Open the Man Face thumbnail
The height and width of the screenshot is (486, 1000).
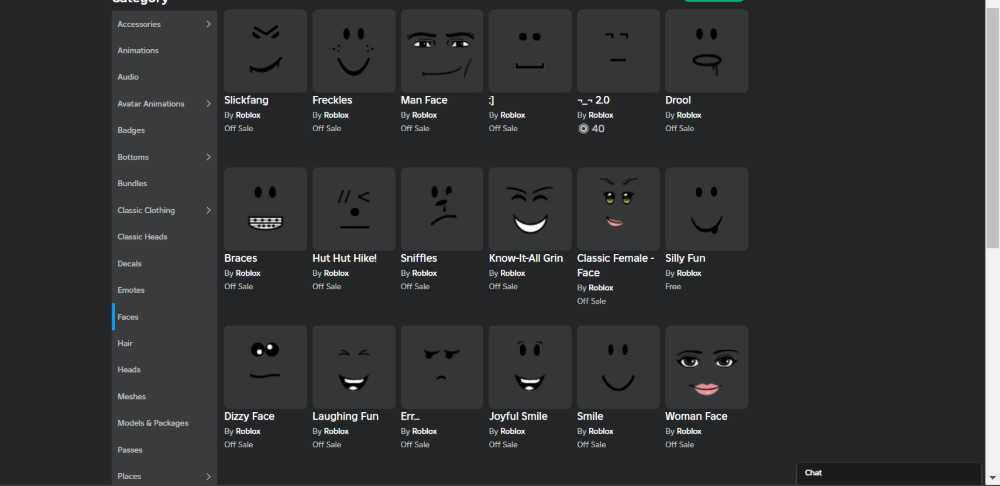click(442, 50)
